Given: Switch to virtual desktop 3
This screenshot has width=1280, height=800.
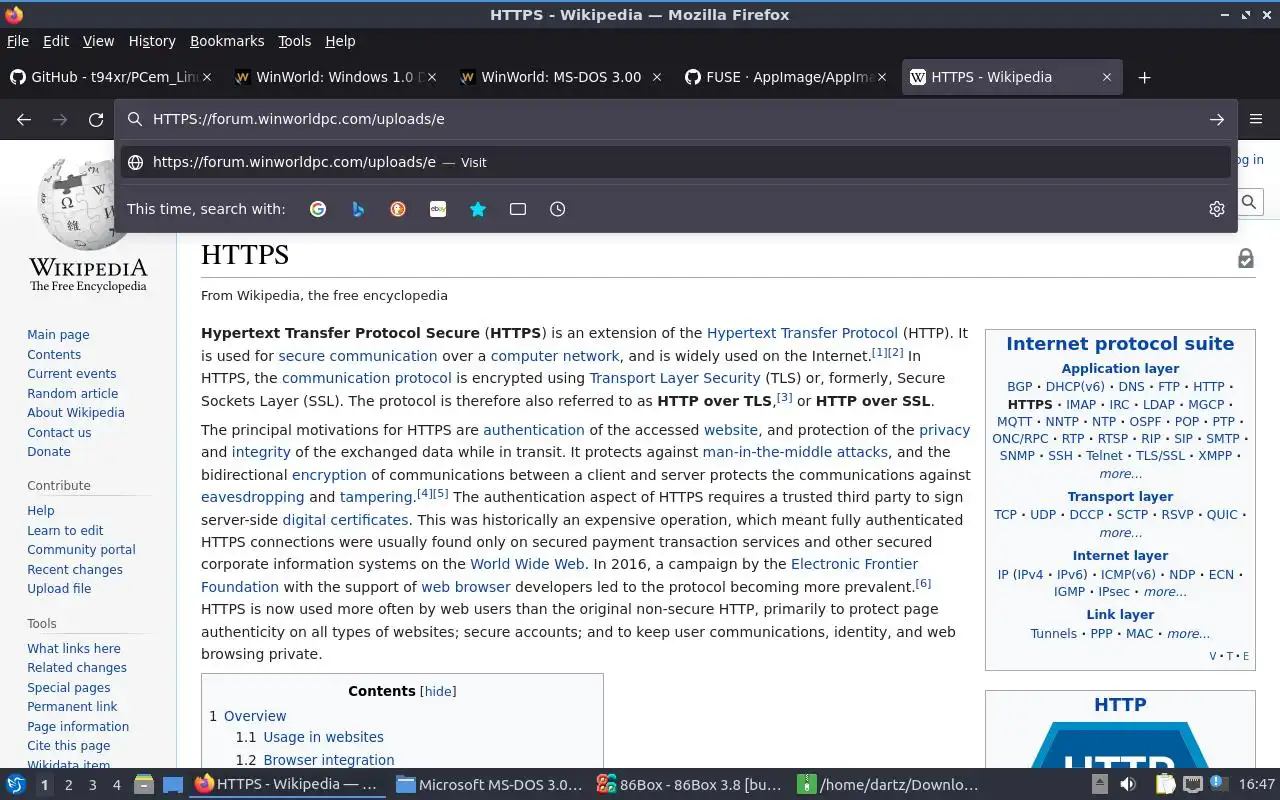Looking at the screenshot, I should point(92,785).
